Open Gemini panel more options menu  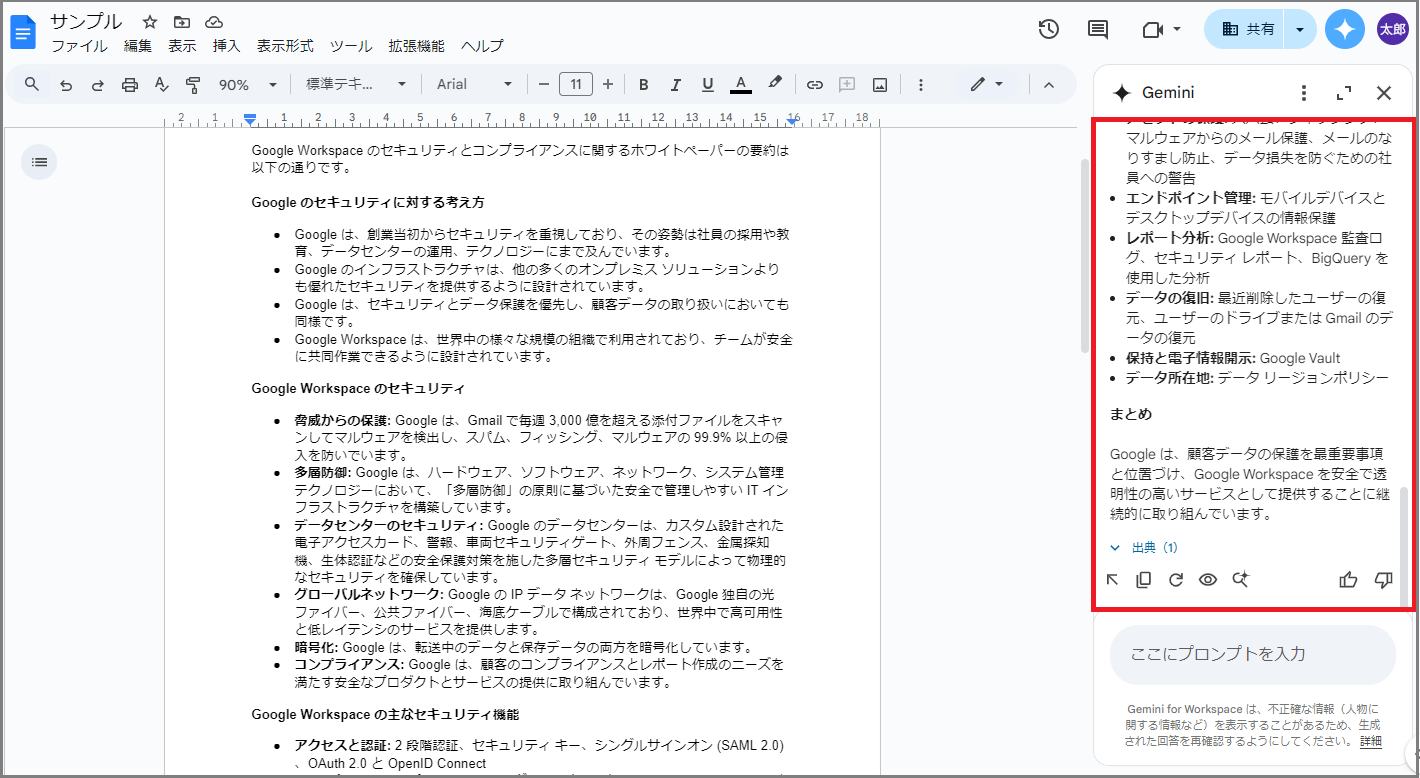click(1303, 93)
